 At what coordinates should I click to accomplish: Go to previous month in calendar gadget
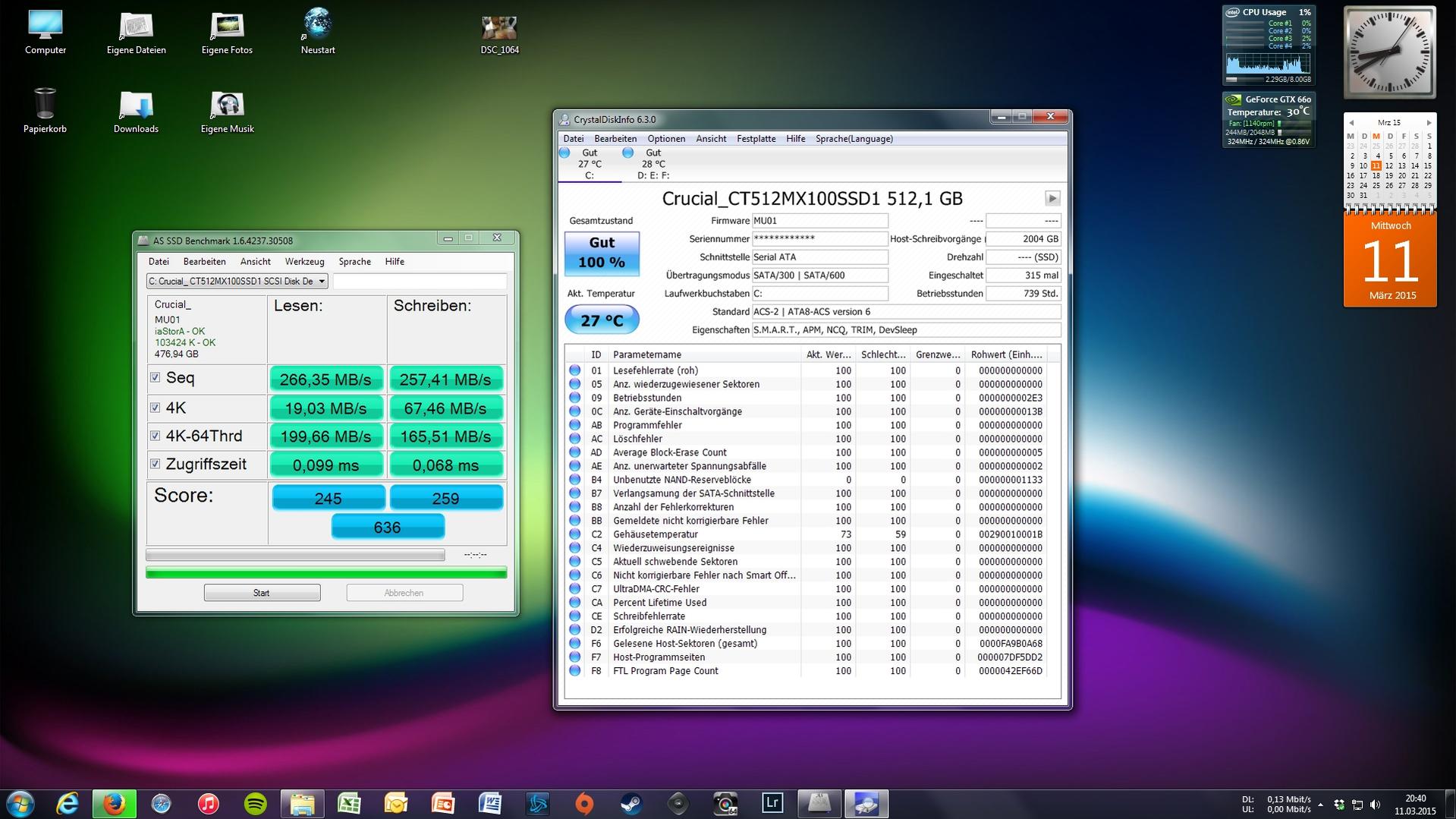click(x=1351, y=122)
